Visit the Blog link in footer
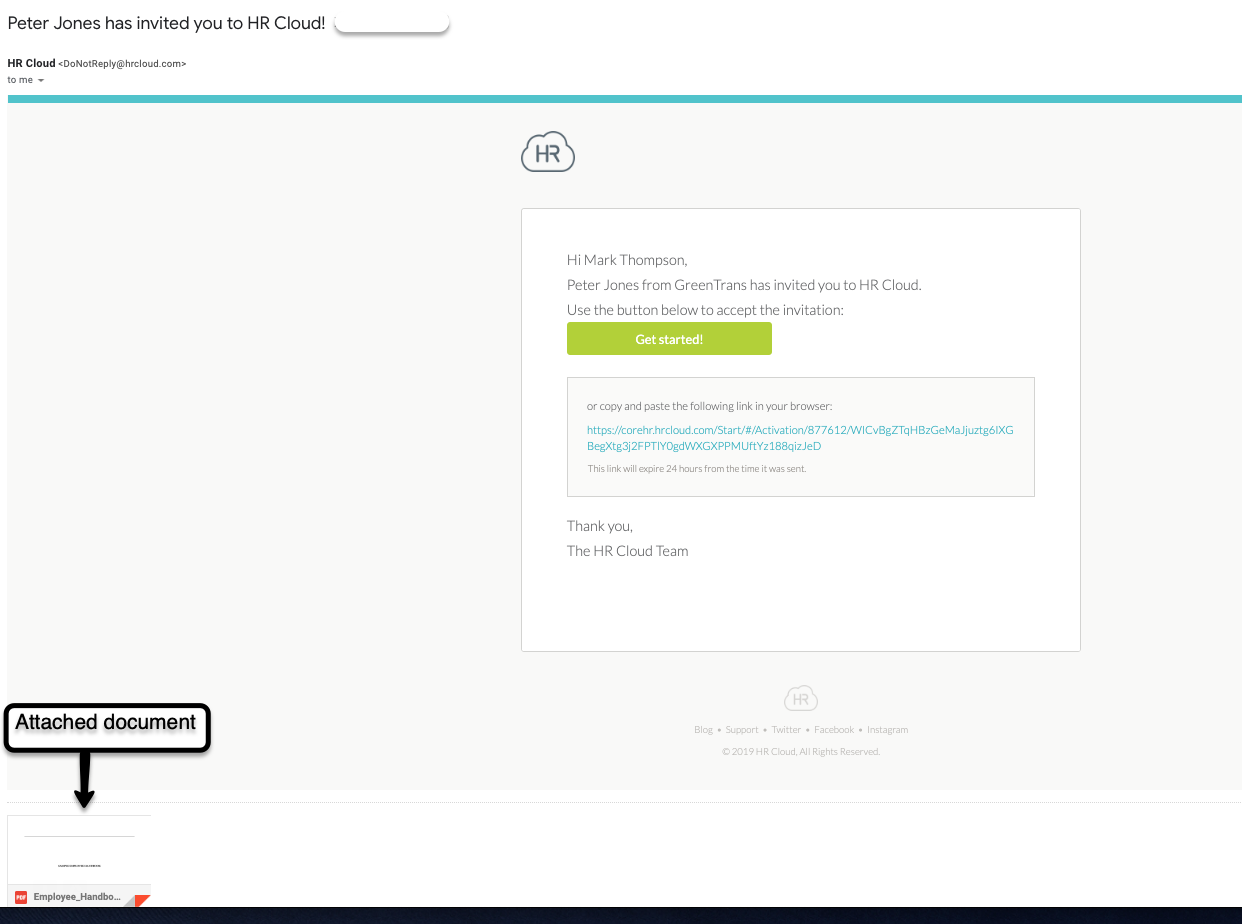Screen dimensions: 1242x924 point(703,729)
